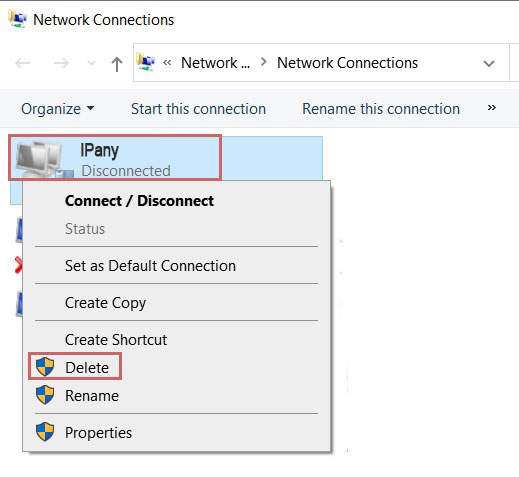Click the IPany connection computer icon
Image resolution: width=519 pixels, height=477 pixels.
pos(44,158)
